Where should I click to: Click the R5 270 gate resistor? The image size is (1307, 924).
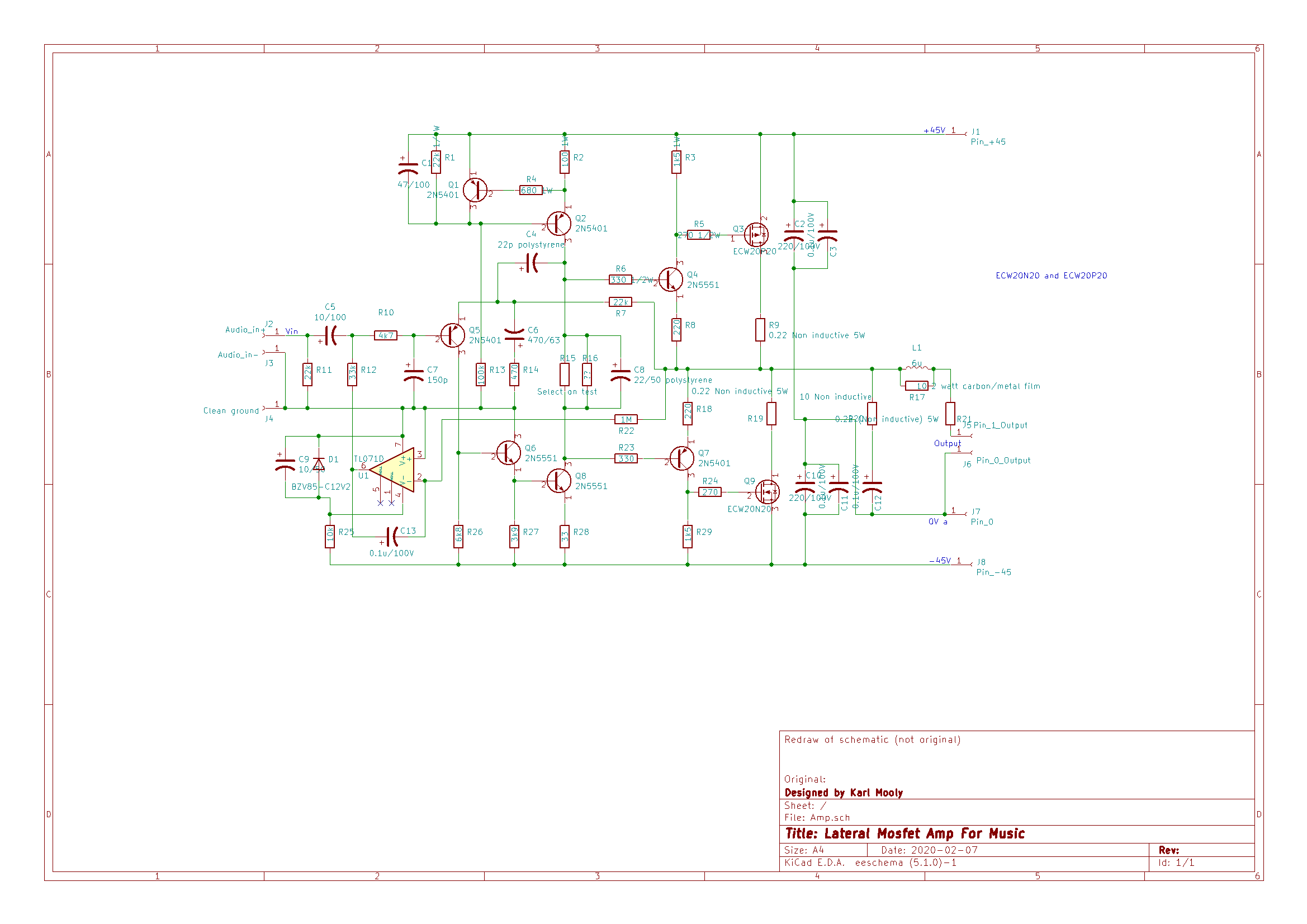(x=699, y=235)
